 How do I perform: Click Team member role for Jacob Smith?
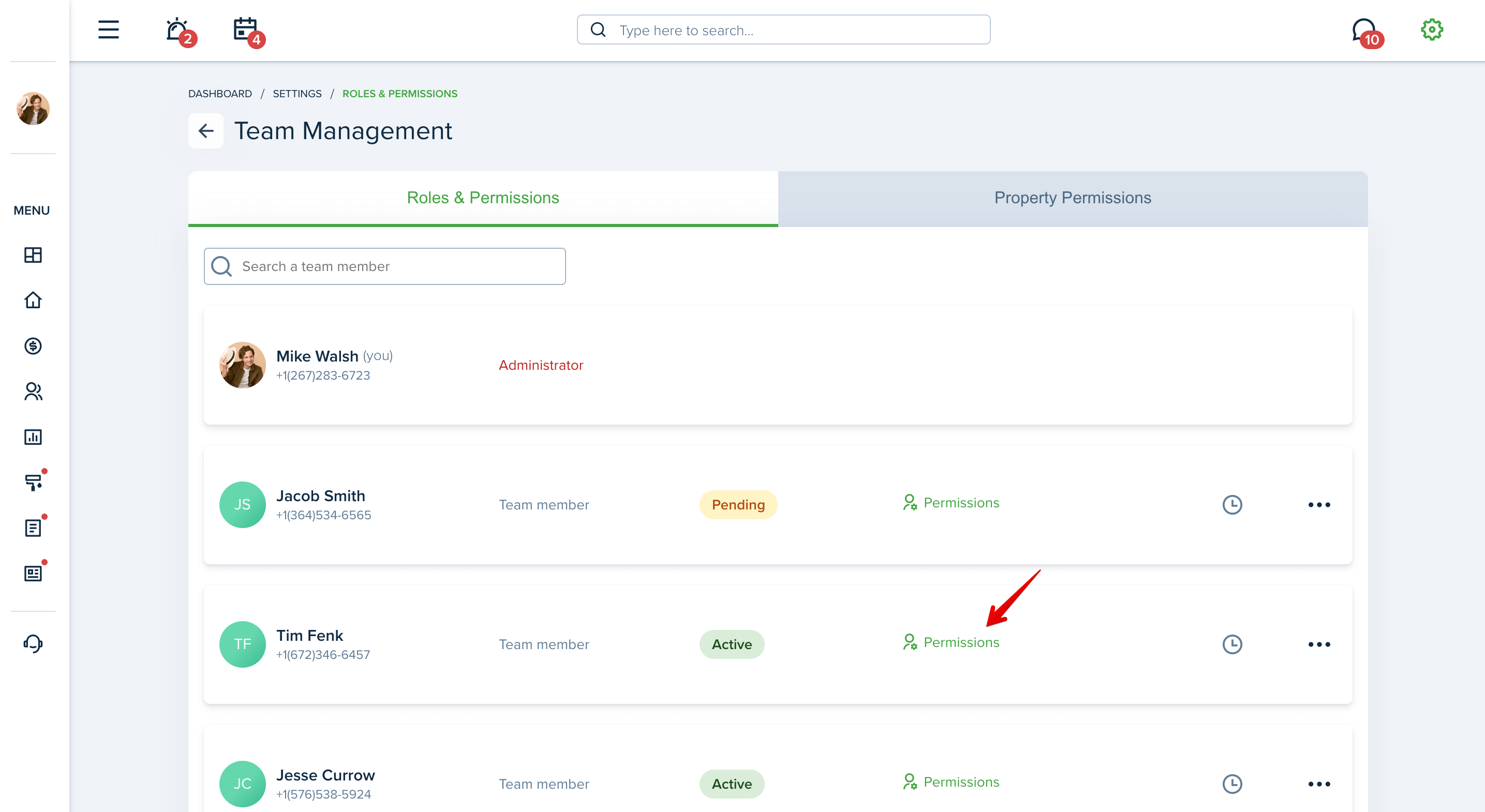click(x=544, y=505)
